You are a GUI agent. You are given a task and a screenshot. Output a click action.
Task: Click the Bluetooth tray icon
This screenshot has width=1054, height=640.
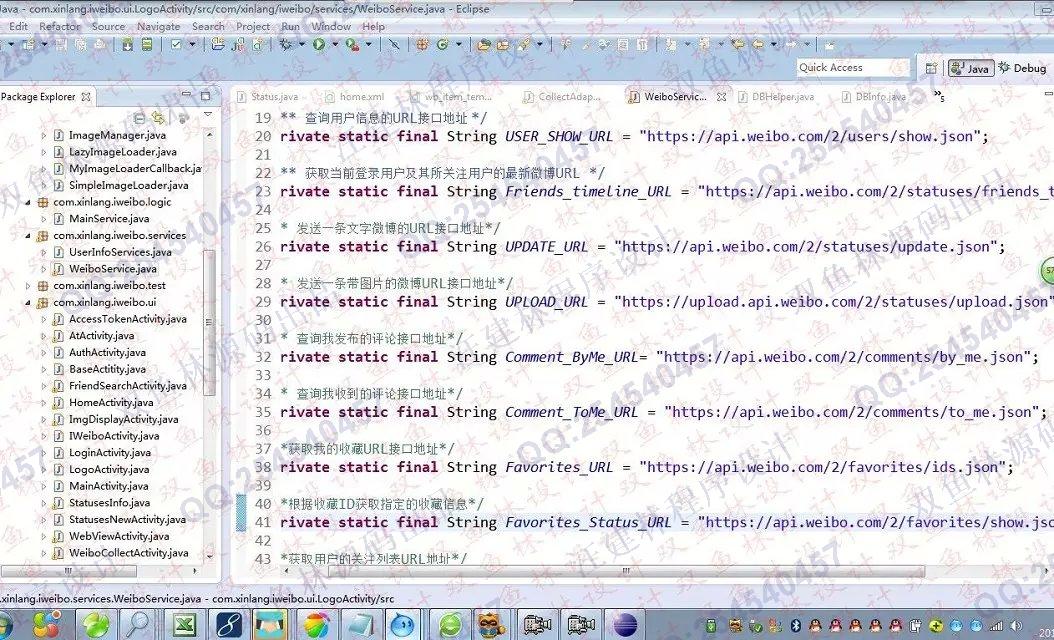[x=796, y=626]
